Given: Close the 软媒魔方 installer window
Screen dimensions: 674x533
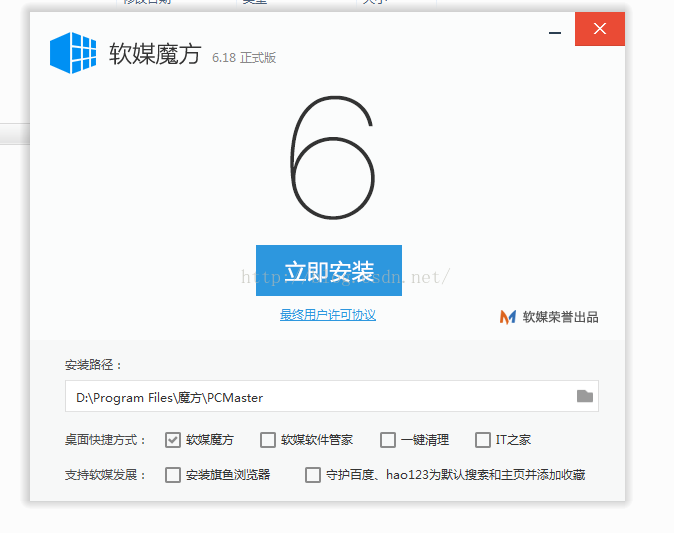Looking at the screenshot, I should 600,29.
